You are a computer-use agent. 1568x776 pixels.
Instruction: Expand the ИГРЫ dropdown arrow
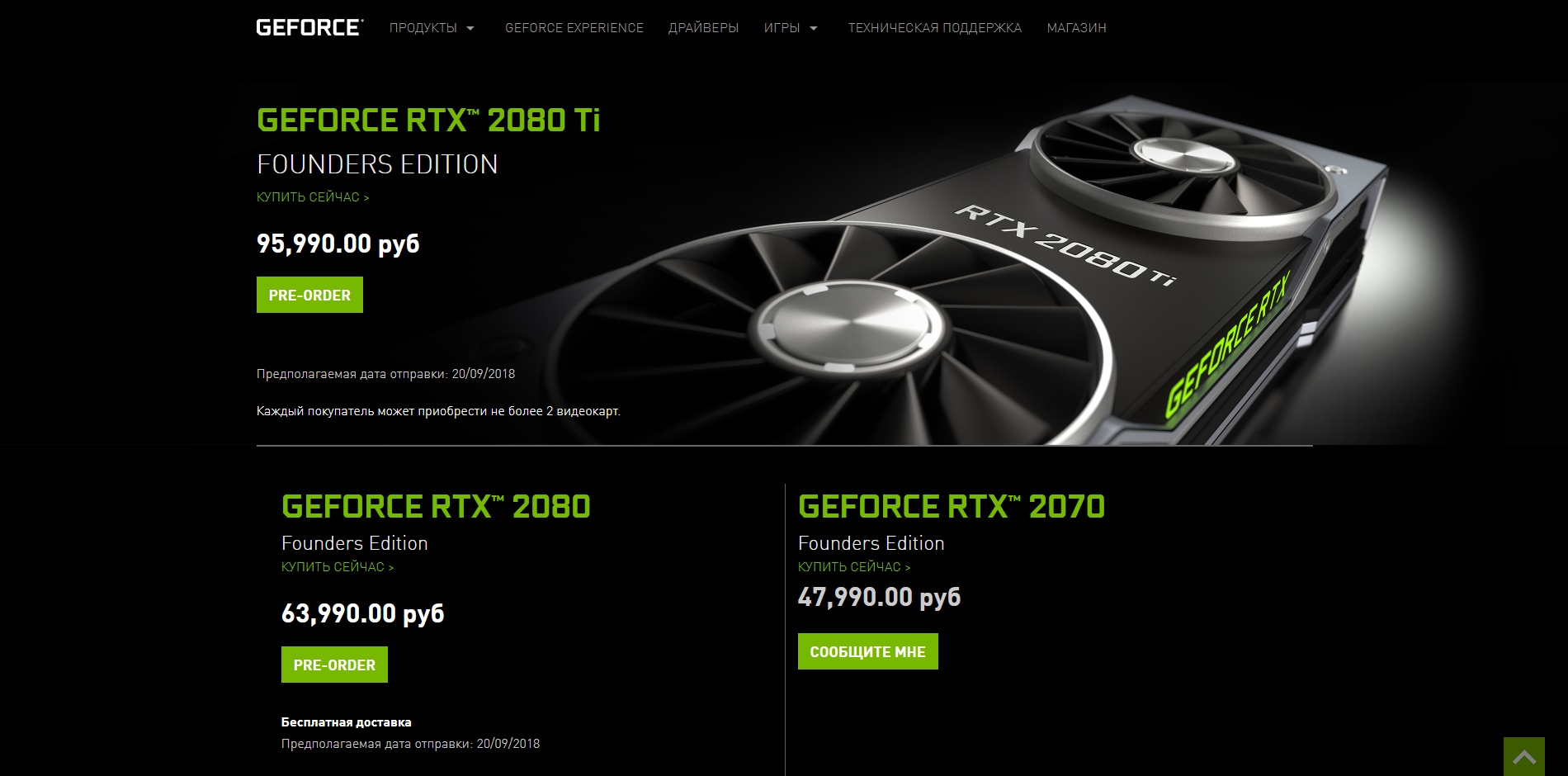tap(814, 28)
